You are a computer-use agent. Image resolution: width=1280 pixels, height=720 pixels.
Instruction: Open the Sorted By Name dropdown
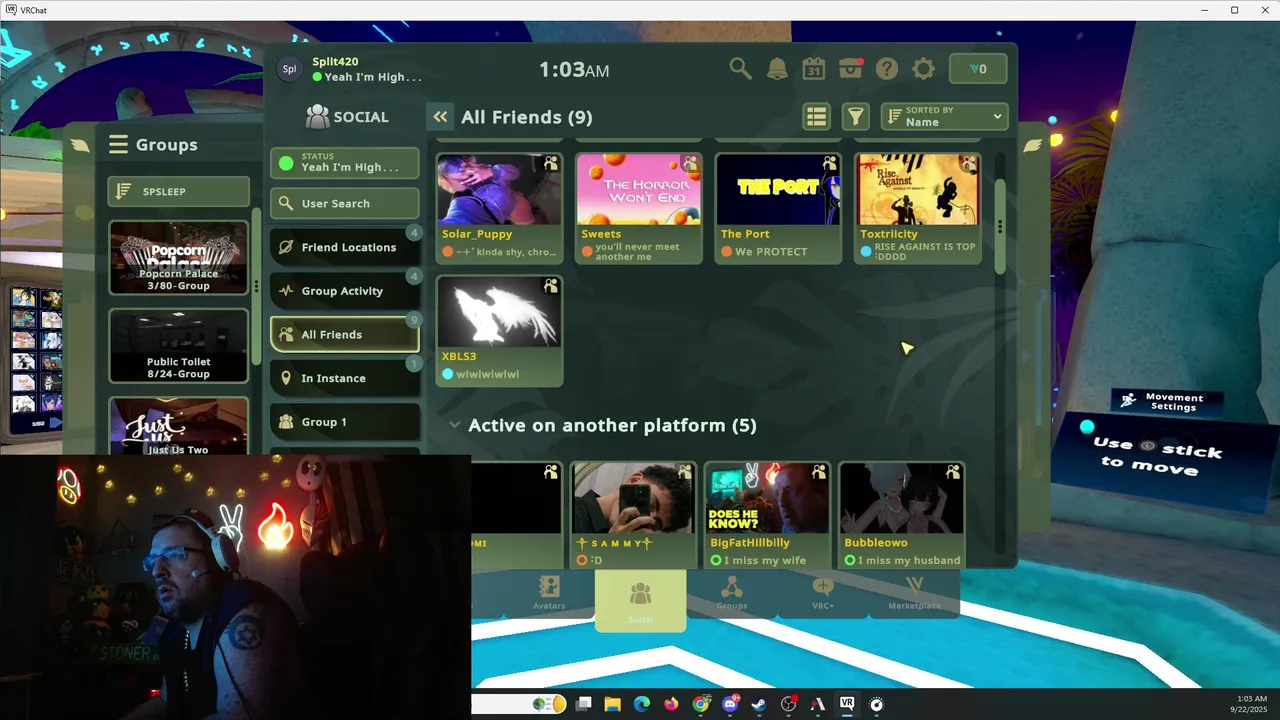944,117
